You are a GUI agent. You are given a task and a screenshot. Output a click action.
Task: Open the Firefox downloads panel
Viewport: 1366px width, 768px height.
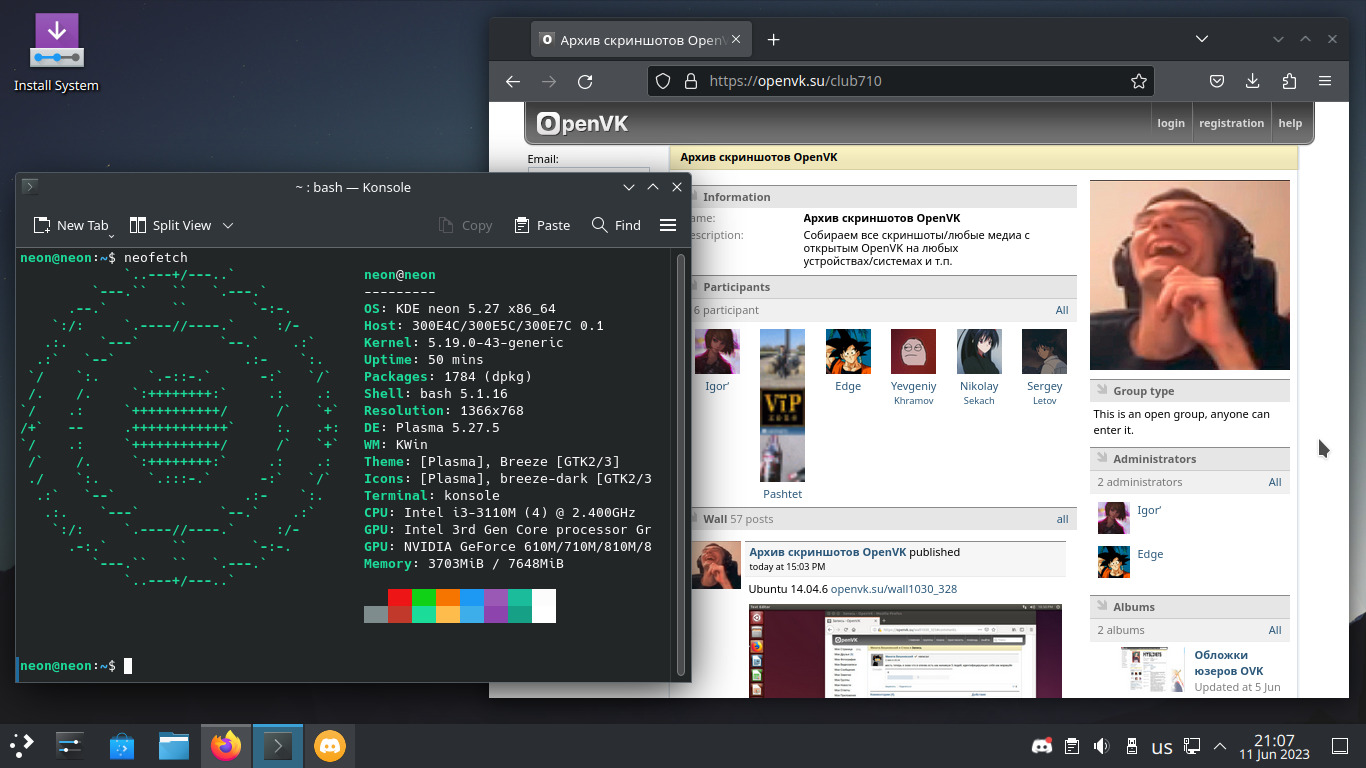[1252, 81]
